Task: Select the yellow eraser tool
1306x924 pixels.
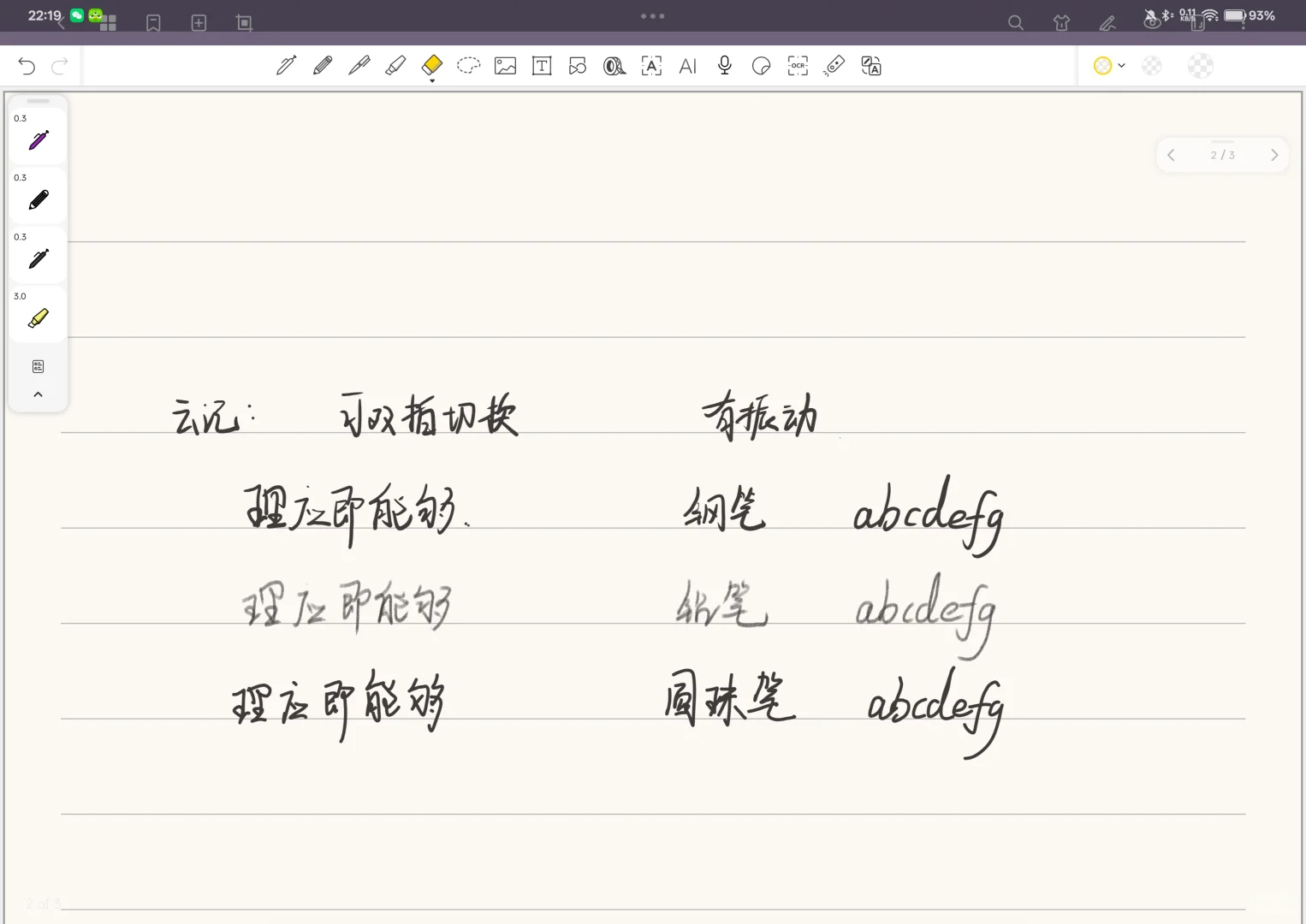Action: (432, 65)
